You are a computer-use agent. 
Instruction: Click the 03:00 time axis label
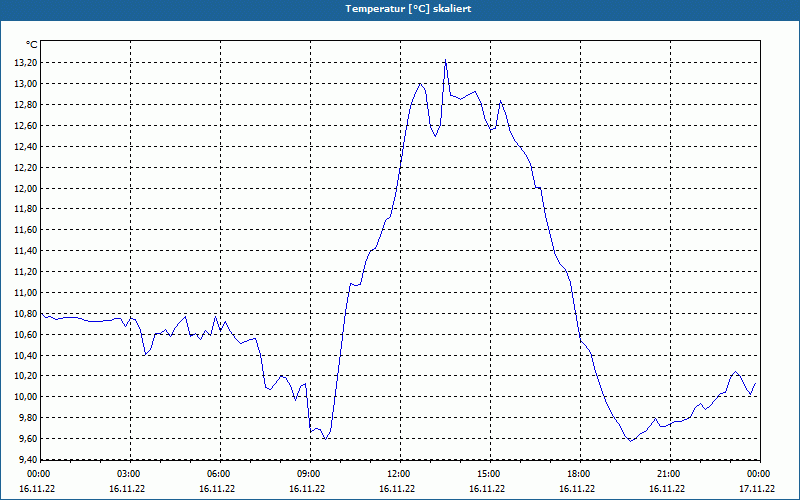pyautogui.click(x=130, y=474)
